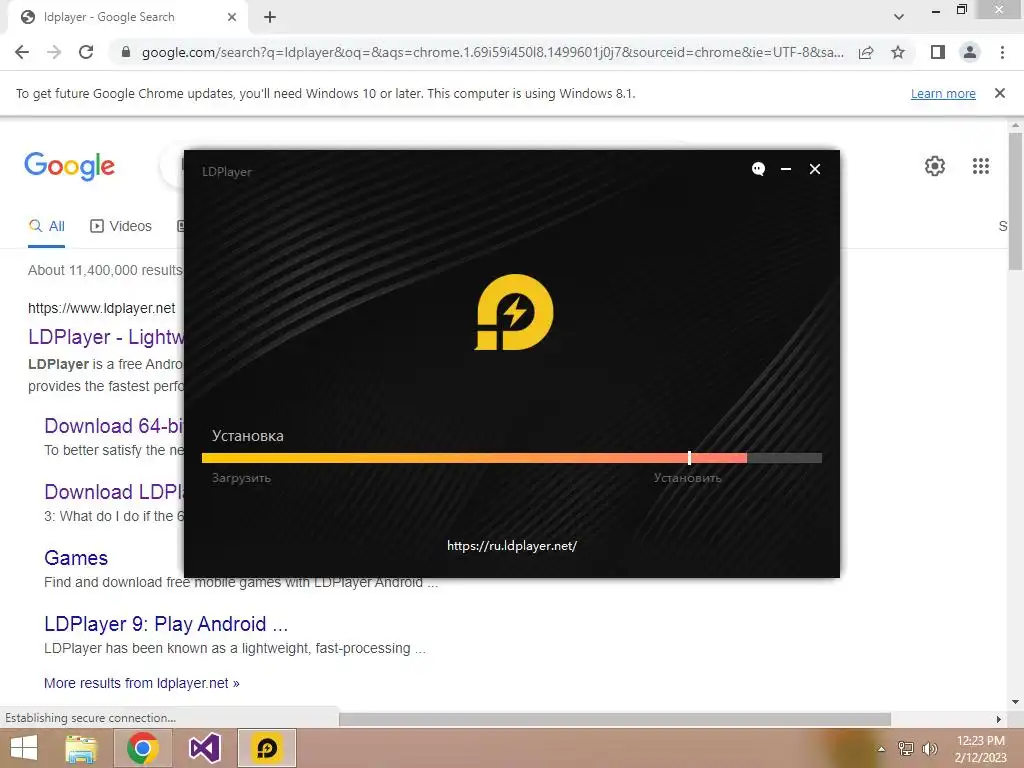This screenshot has height=768, width=1024.
Task: Reload the Chrome page
Action: 86,52
